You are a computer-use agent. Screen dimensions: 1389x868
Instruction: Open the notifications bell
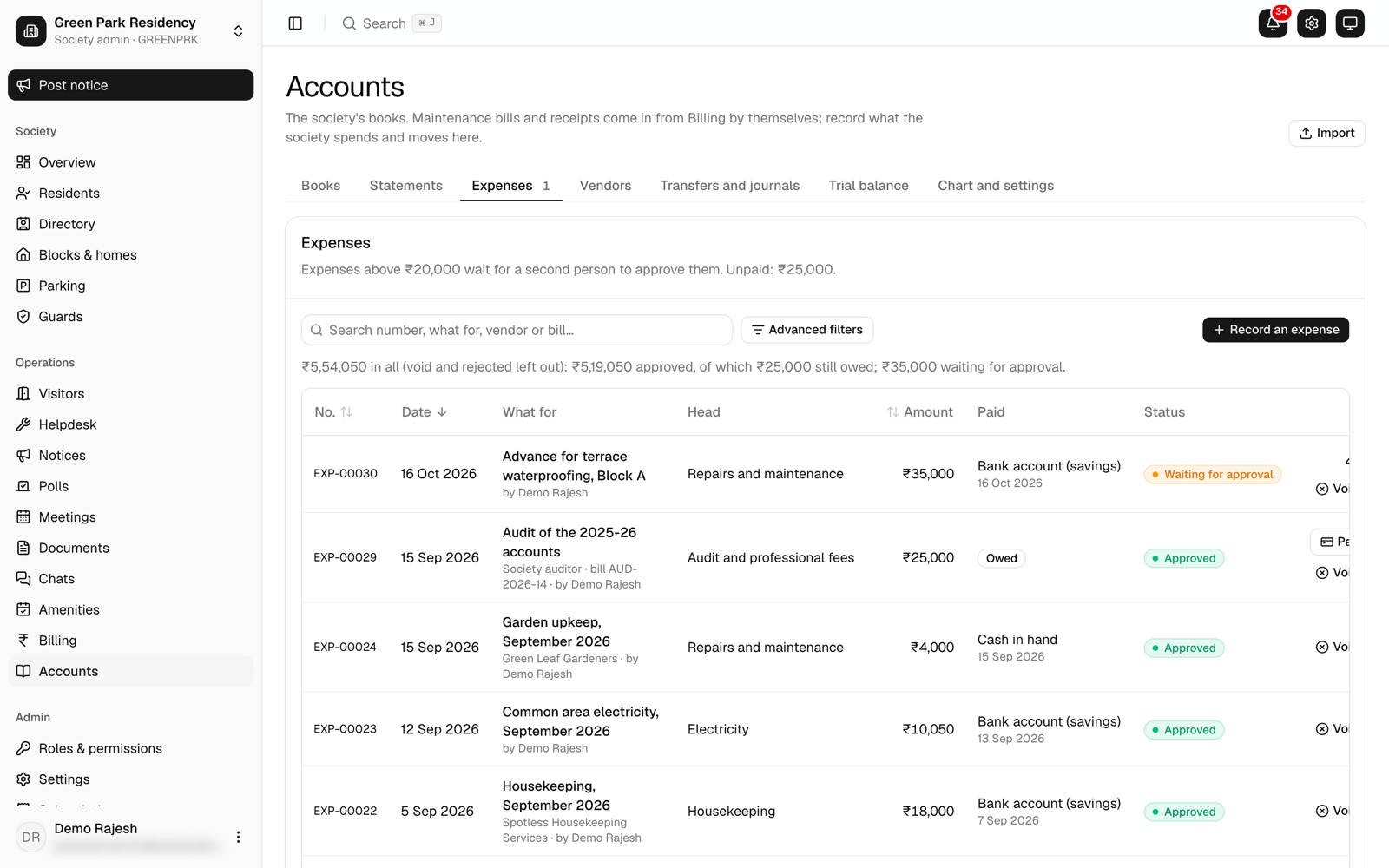tap(1273, 23)
